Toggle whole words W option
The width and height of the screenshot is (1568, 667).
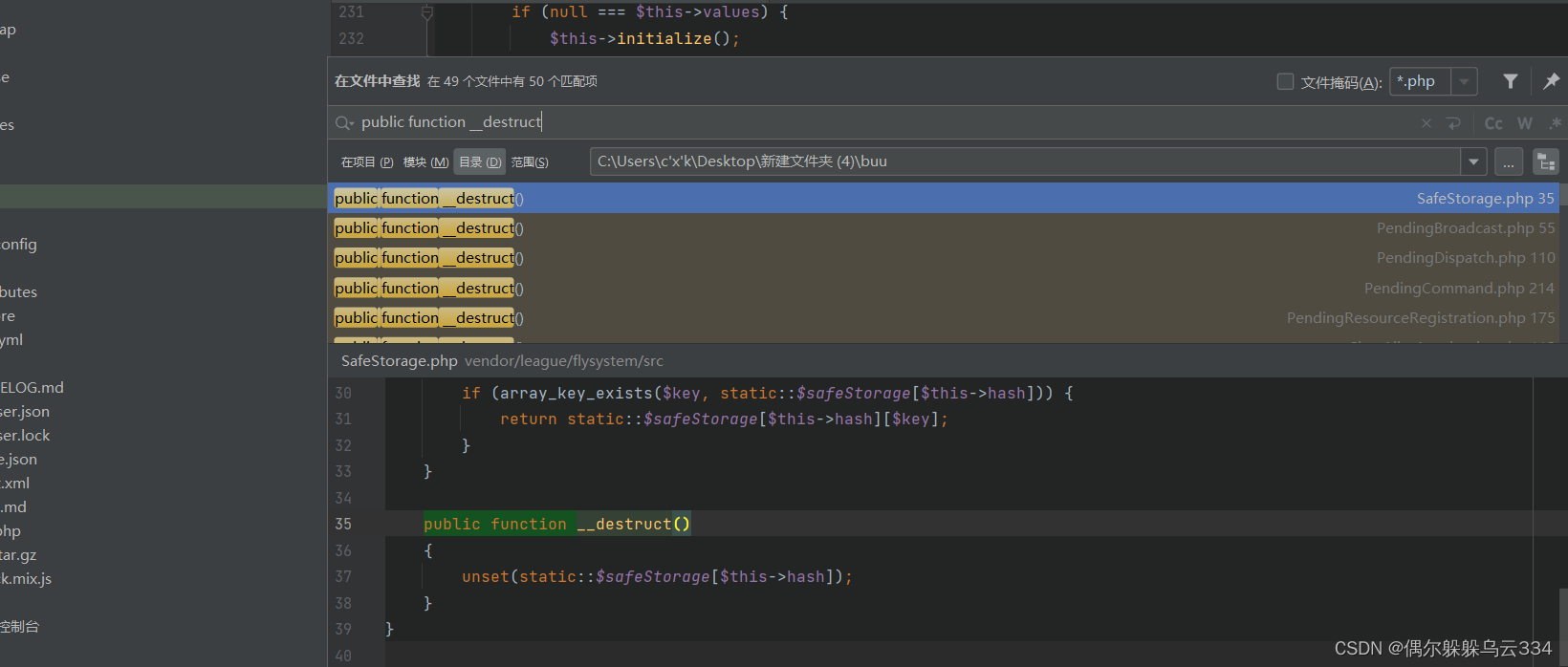point(1525,123)
